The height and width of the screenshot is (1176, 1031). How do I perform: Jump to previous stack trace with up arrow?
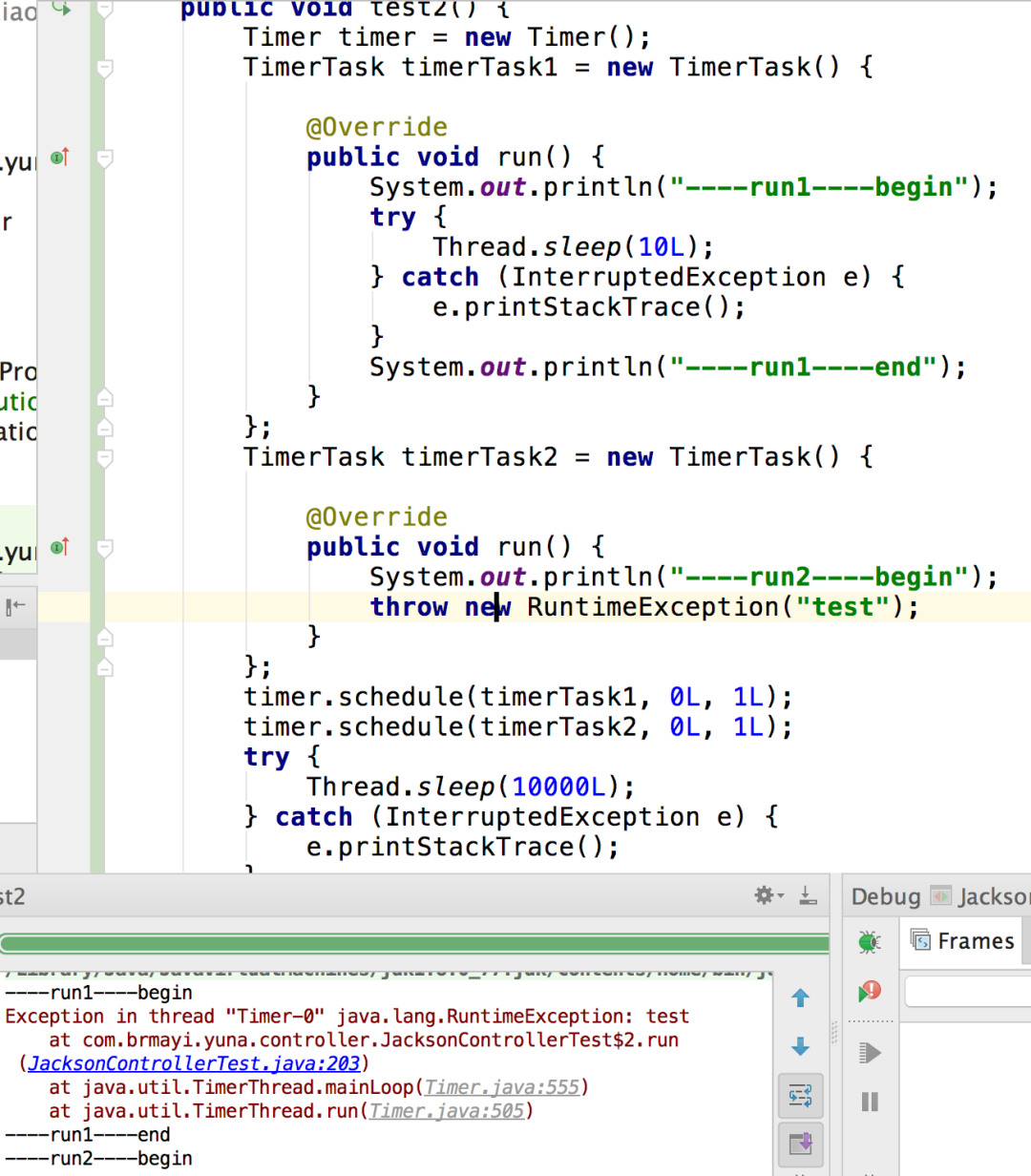[800, 998]
